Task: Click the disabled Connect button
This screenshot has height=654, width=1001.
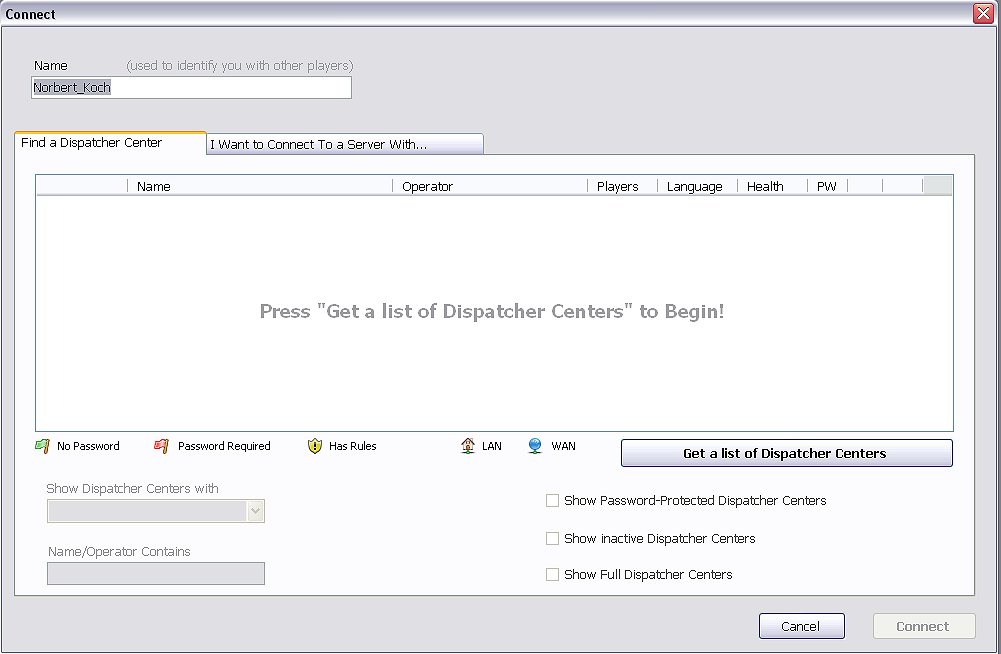Action: [x=924, y=626]
